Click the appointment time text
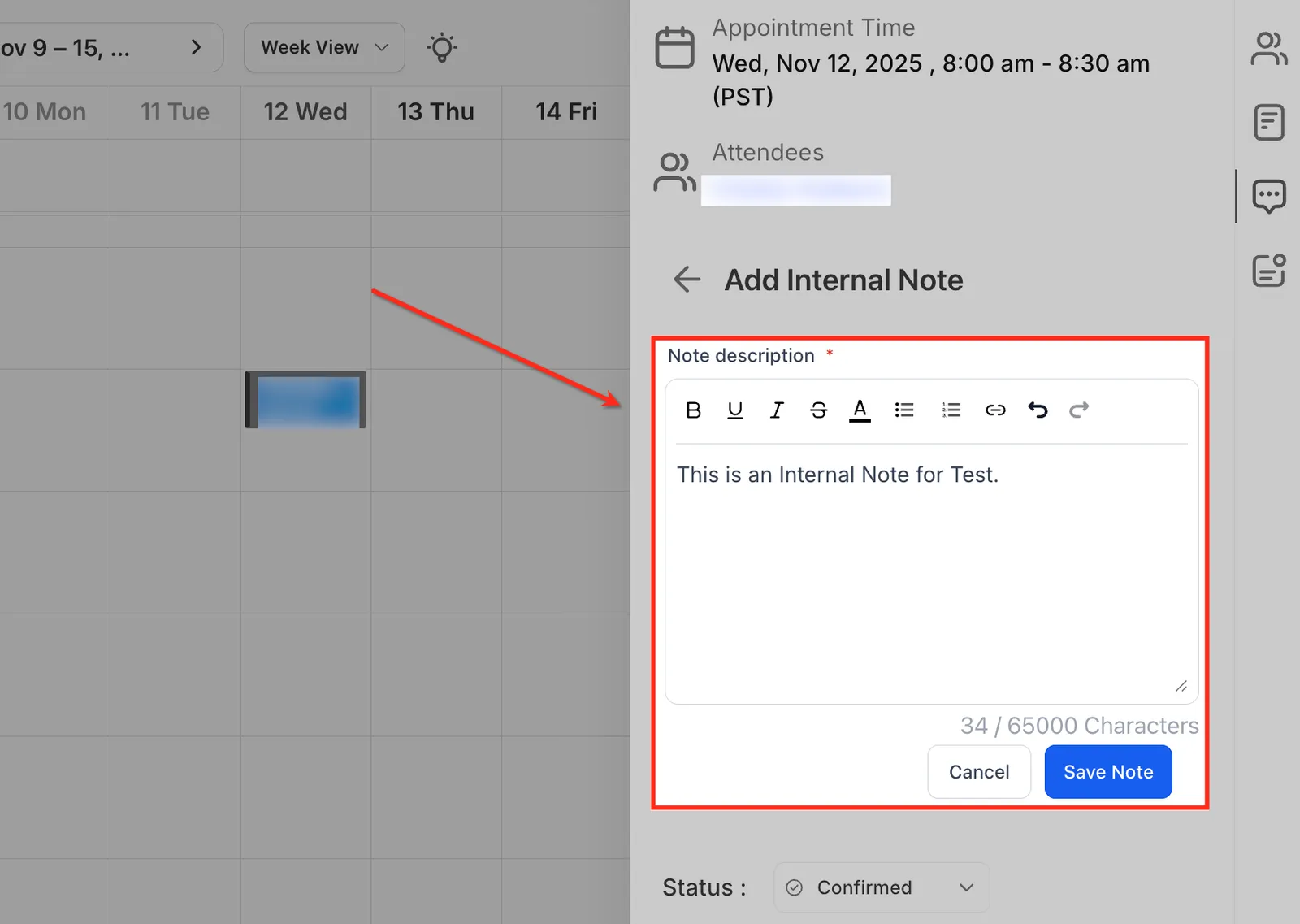The width and height of the screenshot is (1300, 924). (x=931, y=80)
